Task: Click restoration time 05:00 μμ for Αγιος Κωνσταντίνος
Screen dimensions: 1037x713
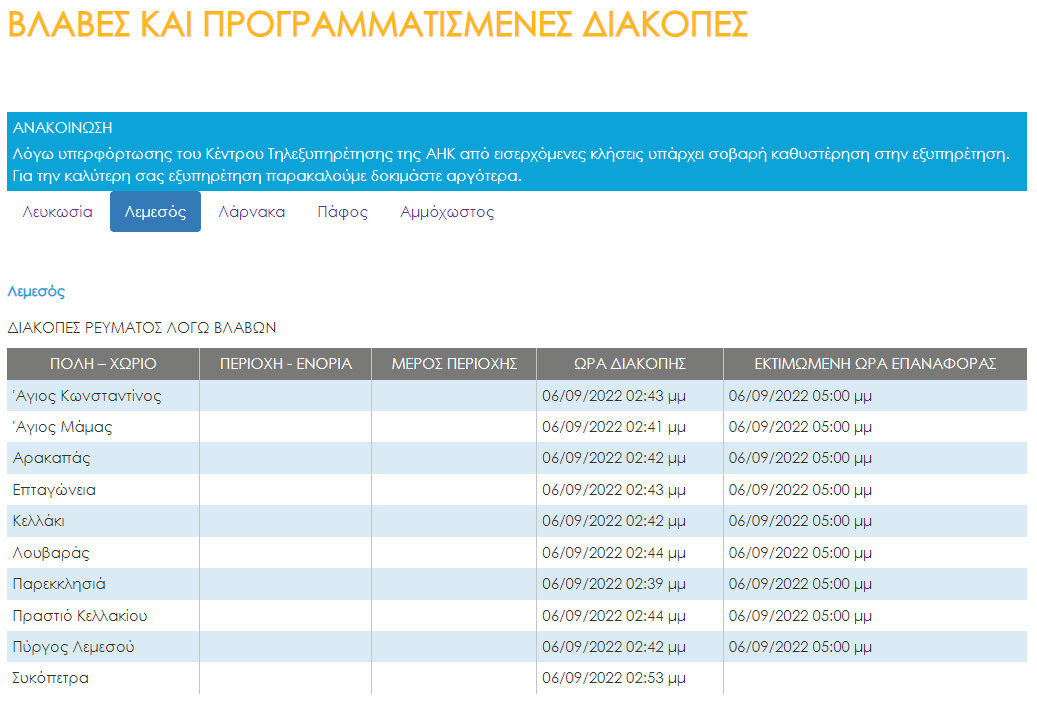Action: (x=800, y=396)
